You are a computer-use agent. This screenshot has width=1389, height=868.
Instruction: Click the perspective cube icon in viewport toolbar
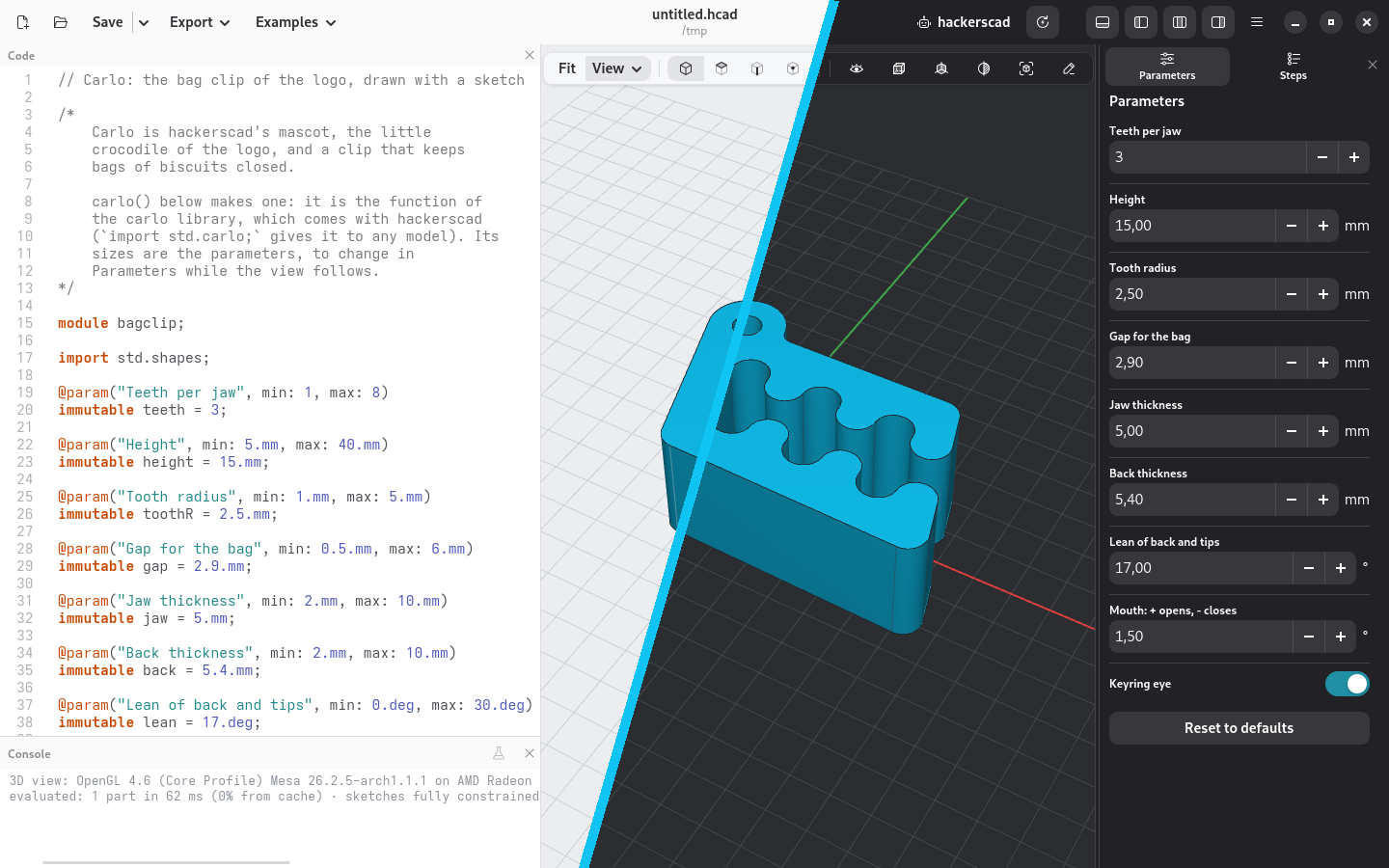coord(941,68)
